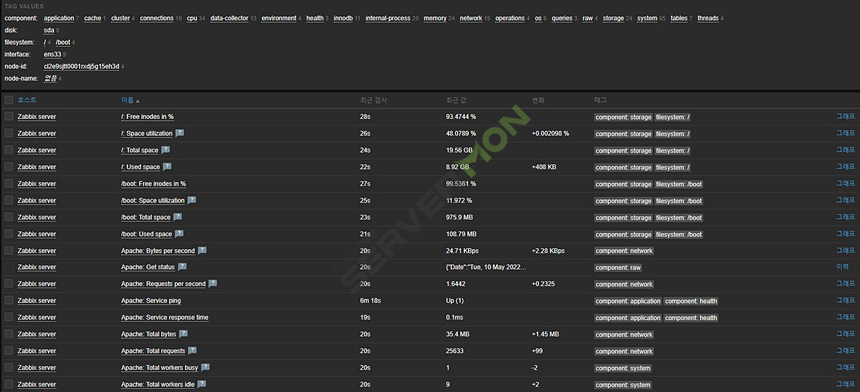Open Zabbix server host in /: Total space row
The image size is (860, 392).
coord(37,150)
